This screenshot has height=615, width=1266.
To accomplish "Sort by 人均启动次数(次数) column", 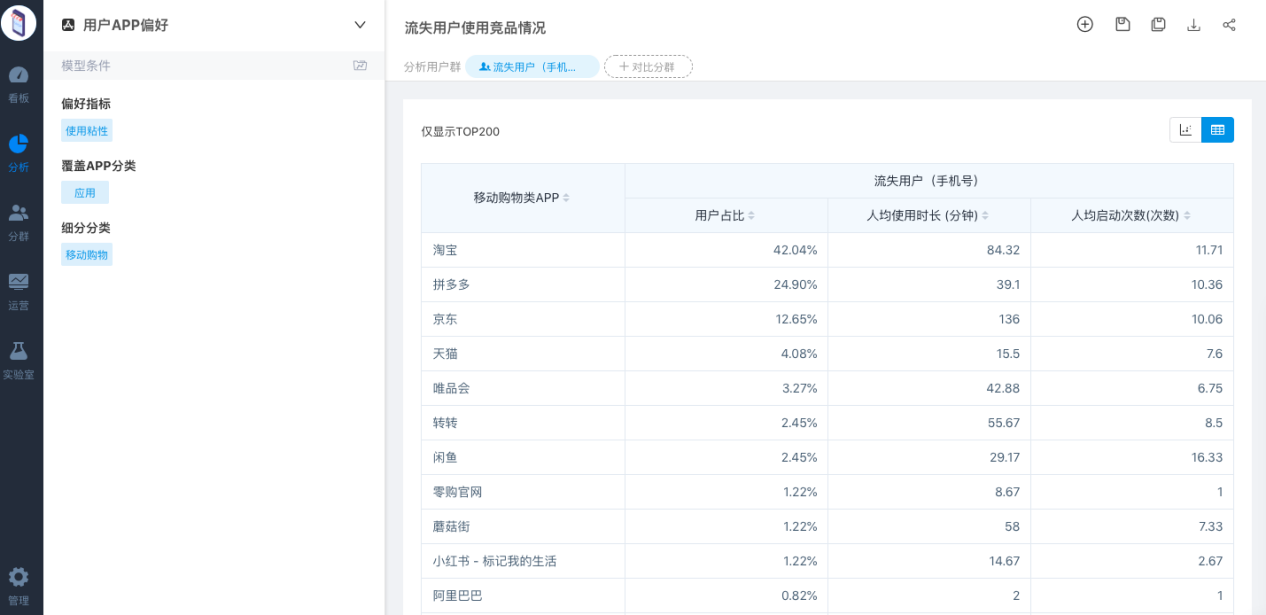I will pos(1187,215).
